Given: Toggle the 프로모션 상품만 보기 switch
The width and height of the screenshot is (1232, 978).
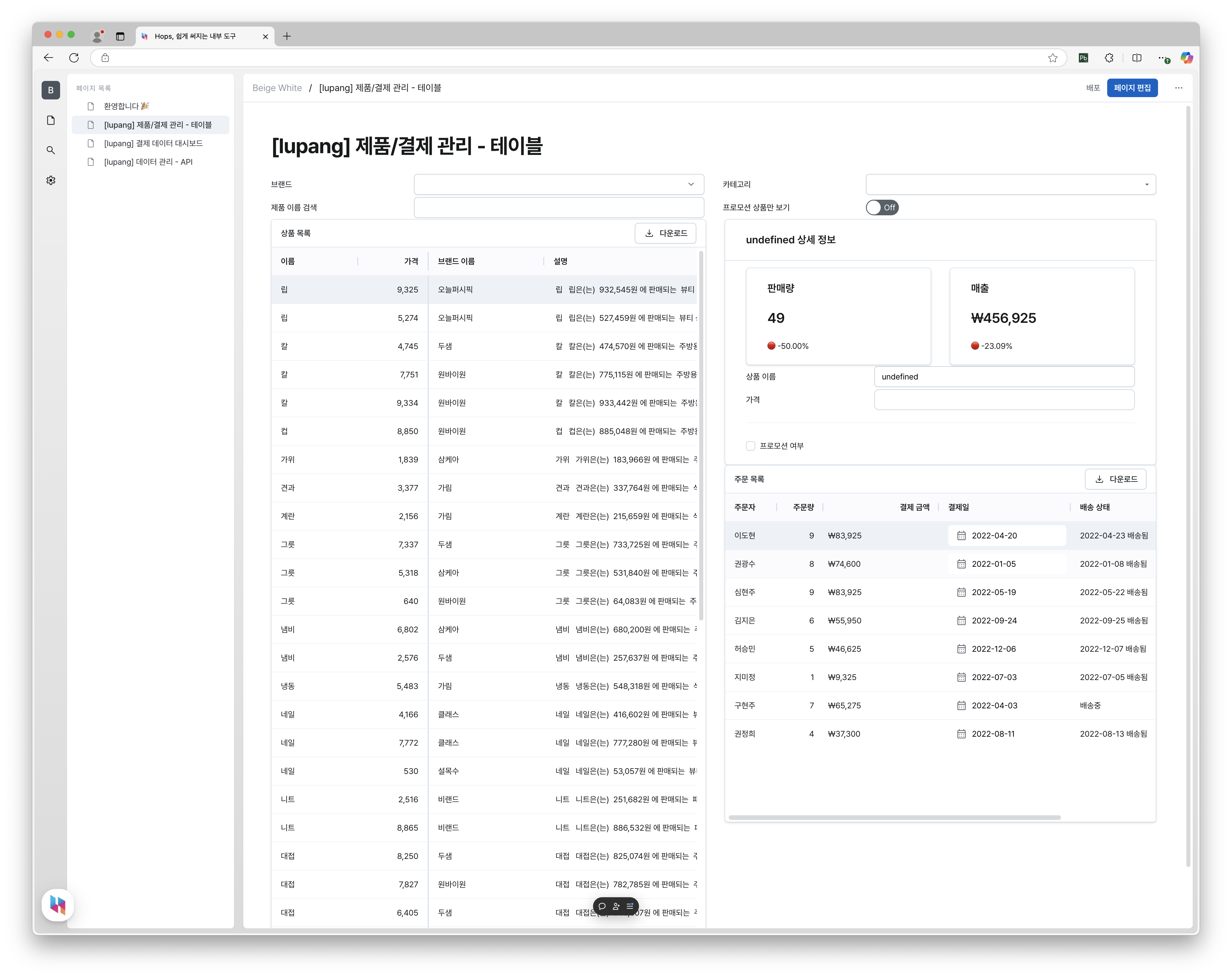Looking at the screenshot, I should (x=882, y=208).
